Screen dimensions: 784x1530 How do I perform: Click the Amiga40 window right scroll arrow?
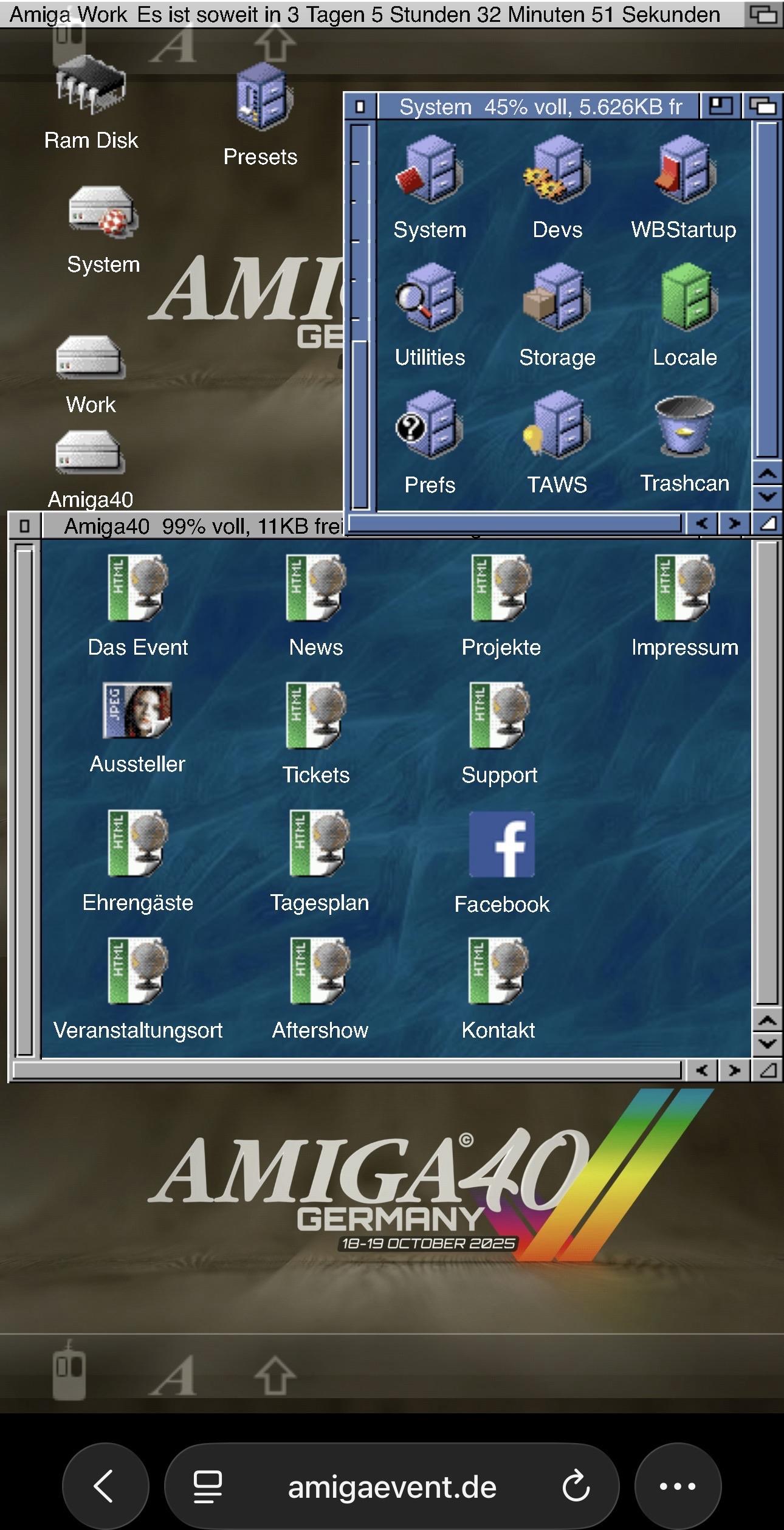point(734,1070)
